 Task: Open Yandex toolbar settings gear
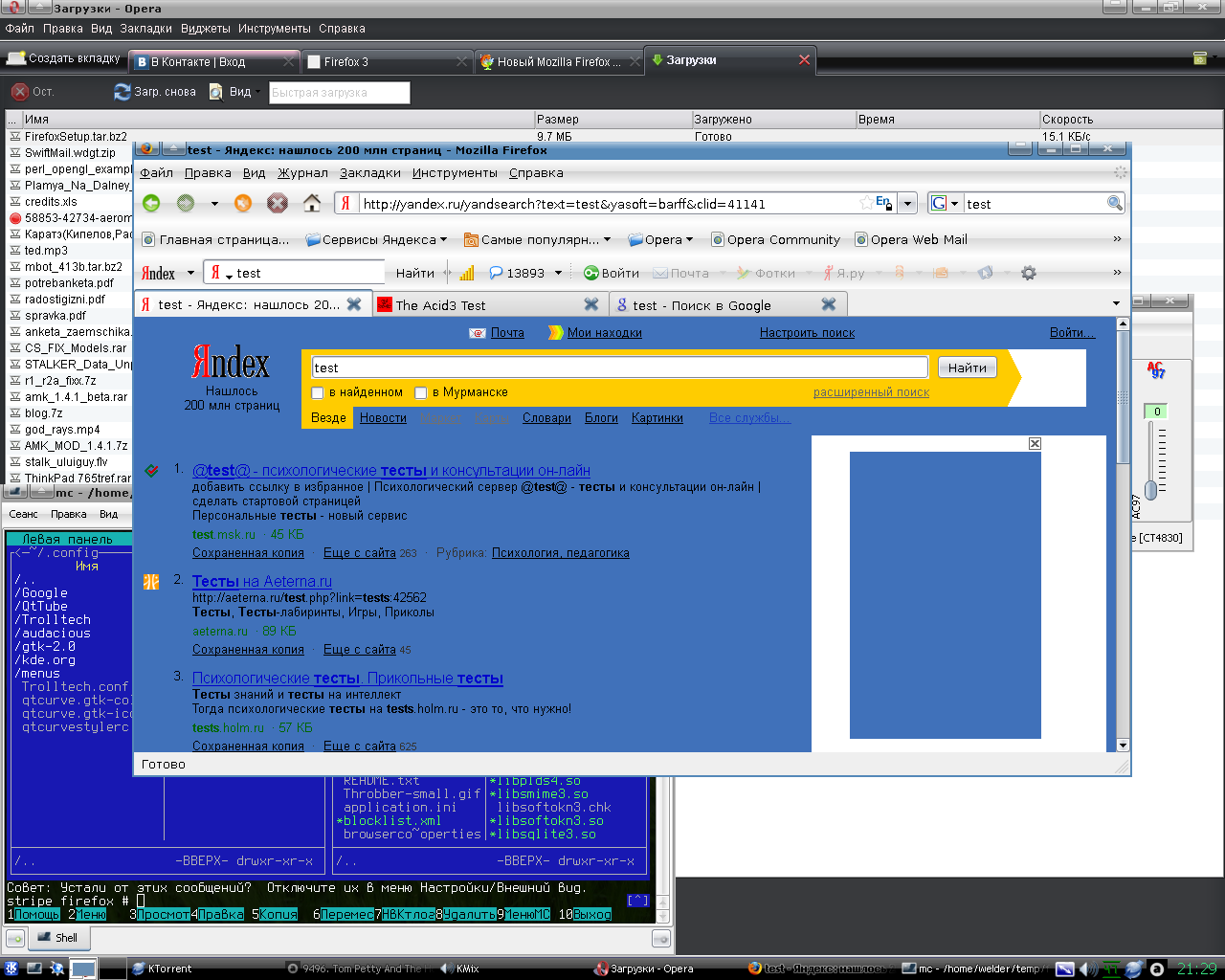1029,273
